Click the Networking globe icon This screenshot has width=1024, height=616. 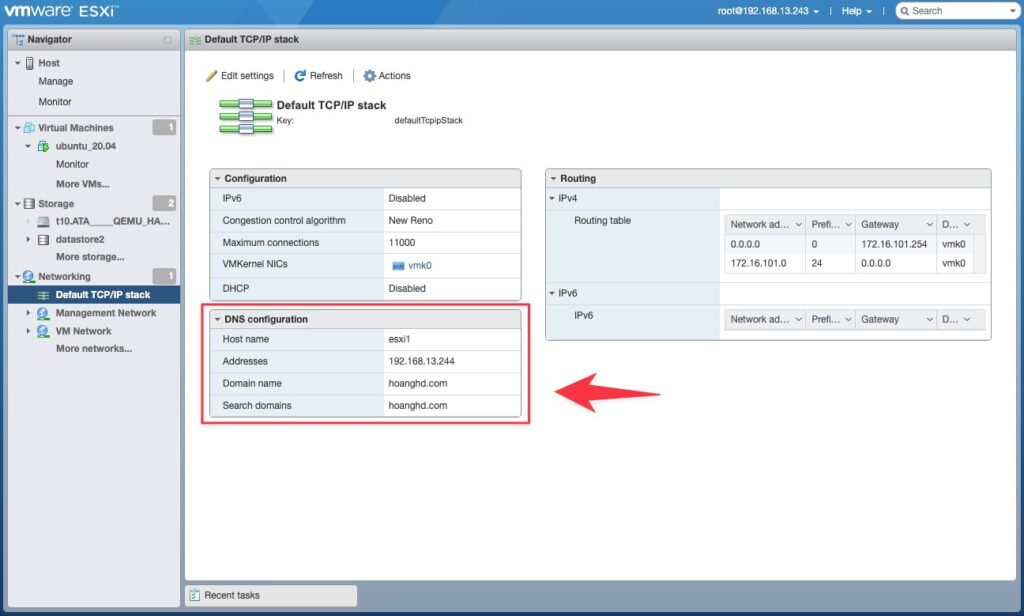(29, 276)
